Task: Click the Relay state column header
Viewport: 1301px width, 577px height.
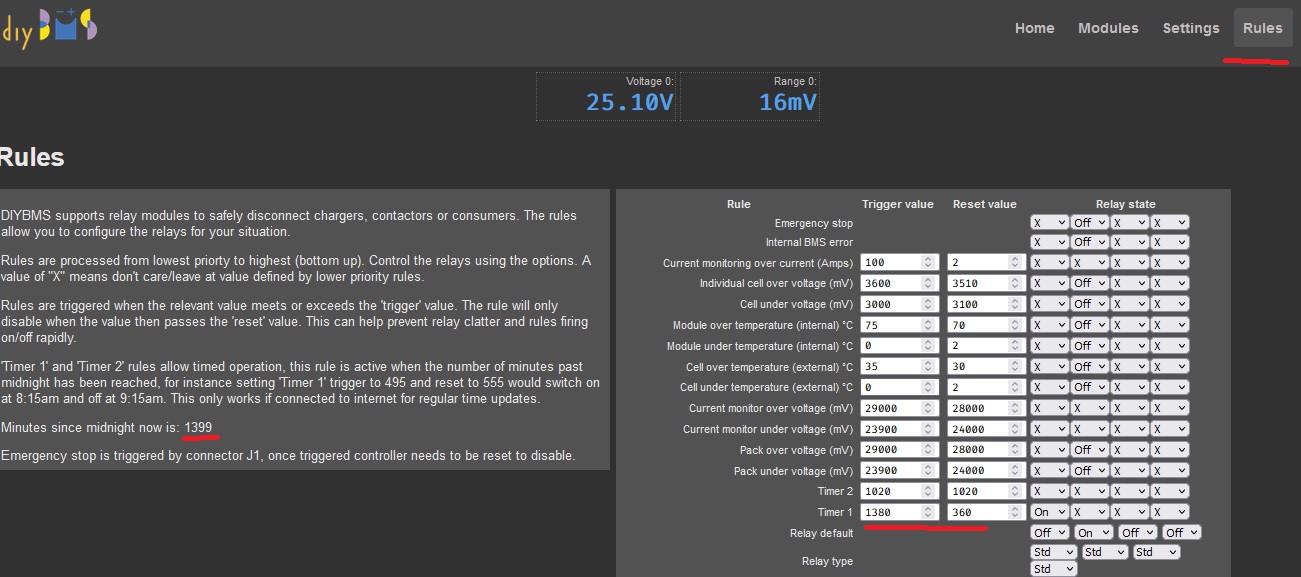Action: [x=1125, y=204]
